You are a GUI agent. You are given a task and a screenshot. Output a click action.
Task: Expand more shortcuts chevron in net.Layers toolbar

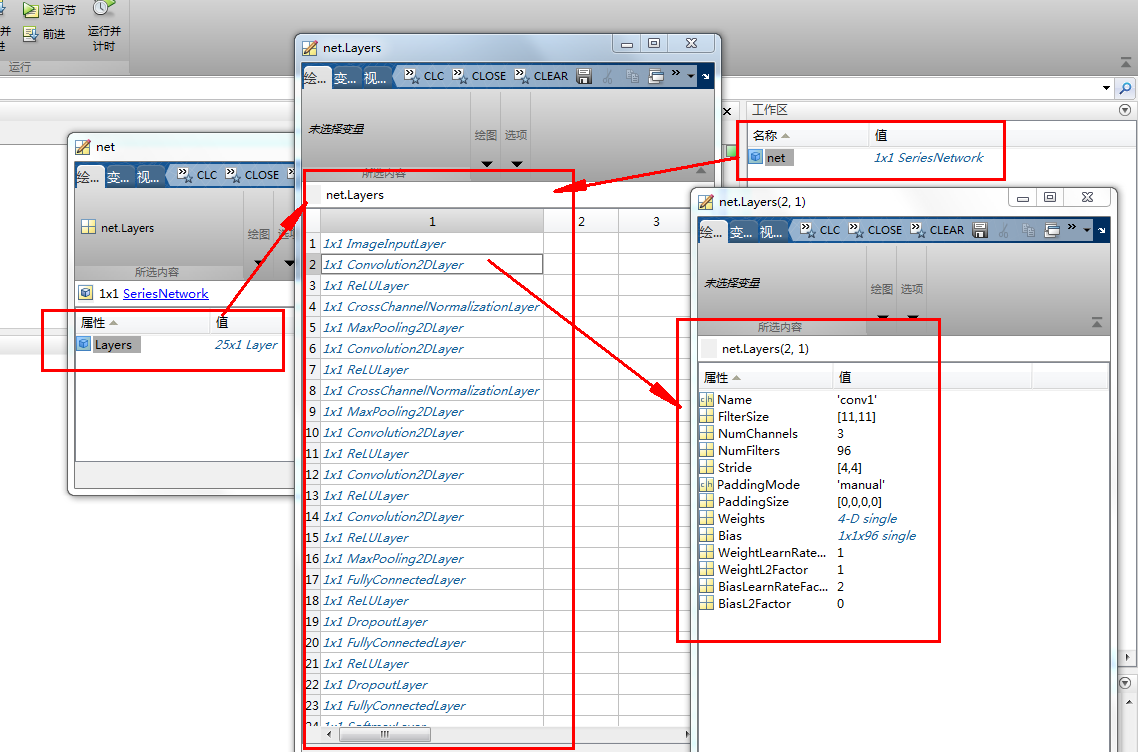676,73
